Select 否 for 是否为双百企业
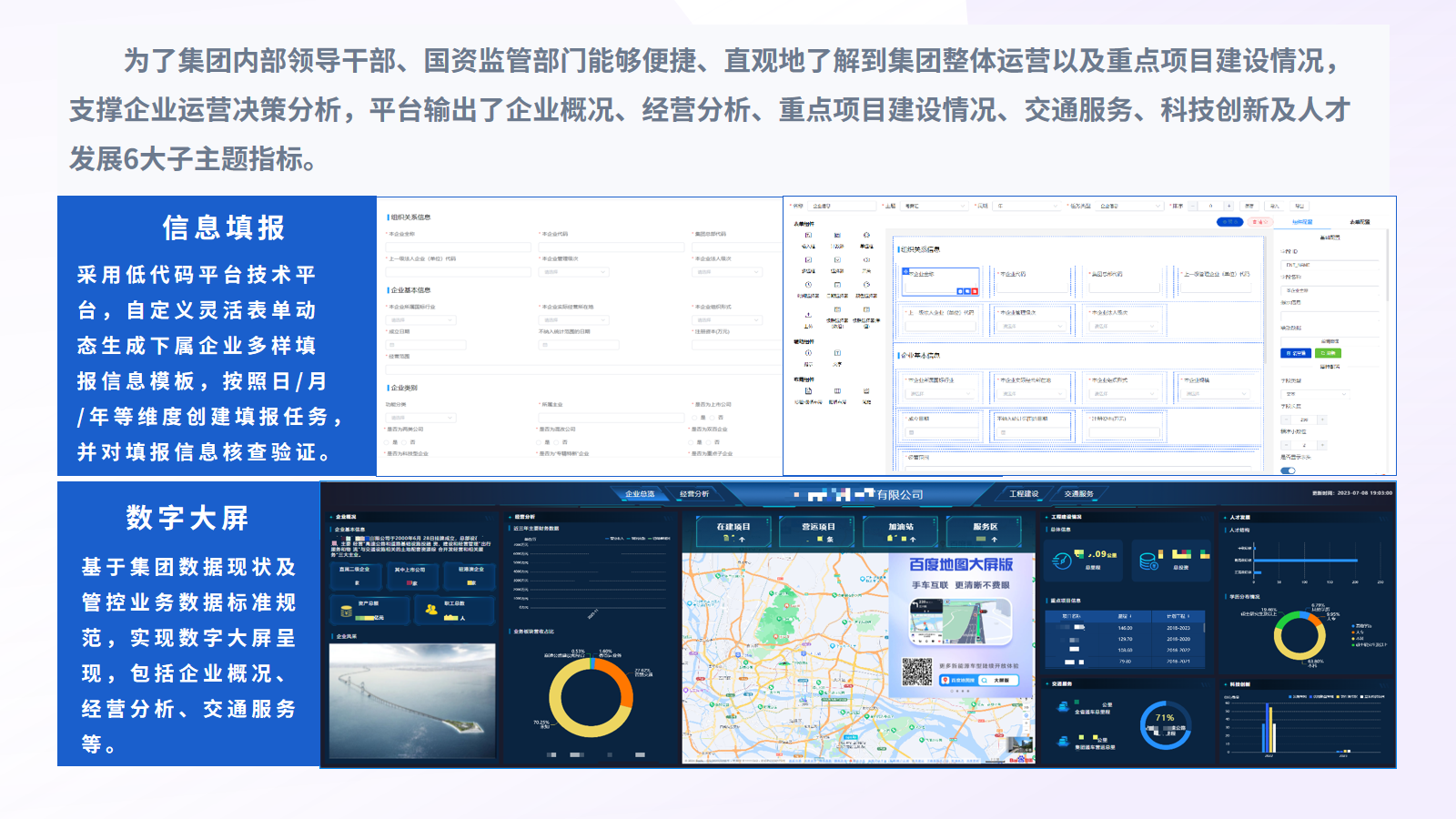The image size is (1456, 819). [x=708, y=442]
